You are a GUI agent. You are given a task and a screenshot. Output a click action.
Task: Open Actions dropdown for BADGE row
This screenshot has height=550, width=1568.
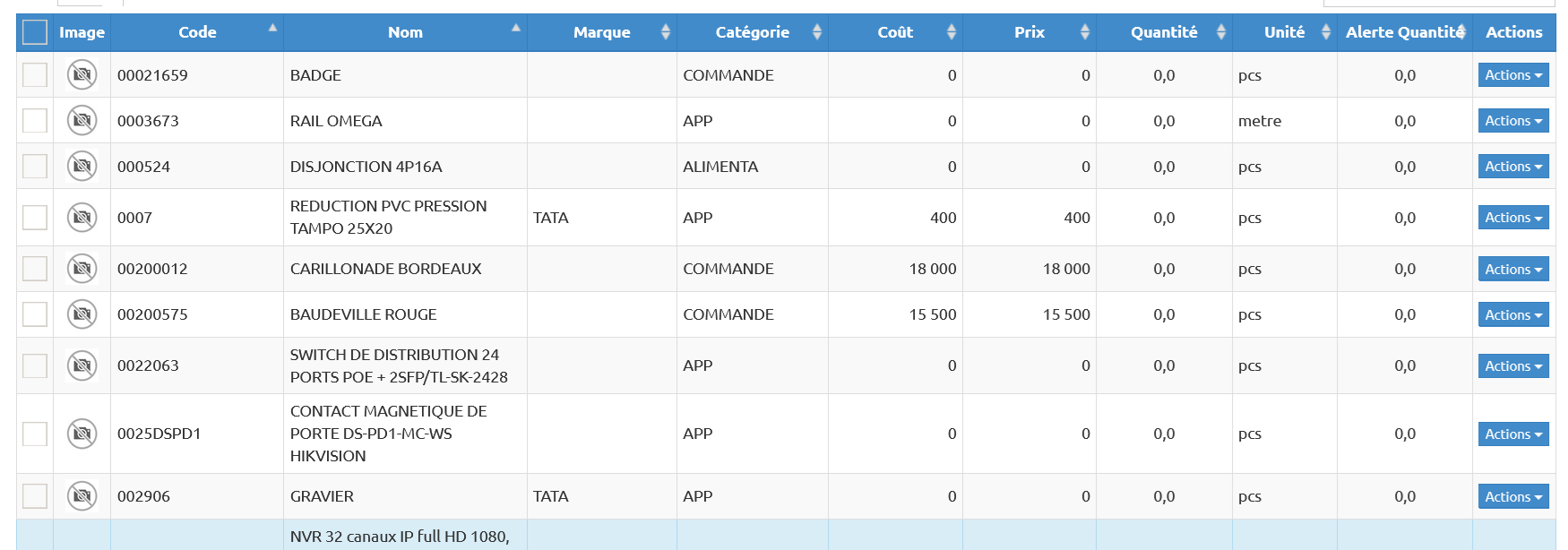click(x=1512, y=75)
